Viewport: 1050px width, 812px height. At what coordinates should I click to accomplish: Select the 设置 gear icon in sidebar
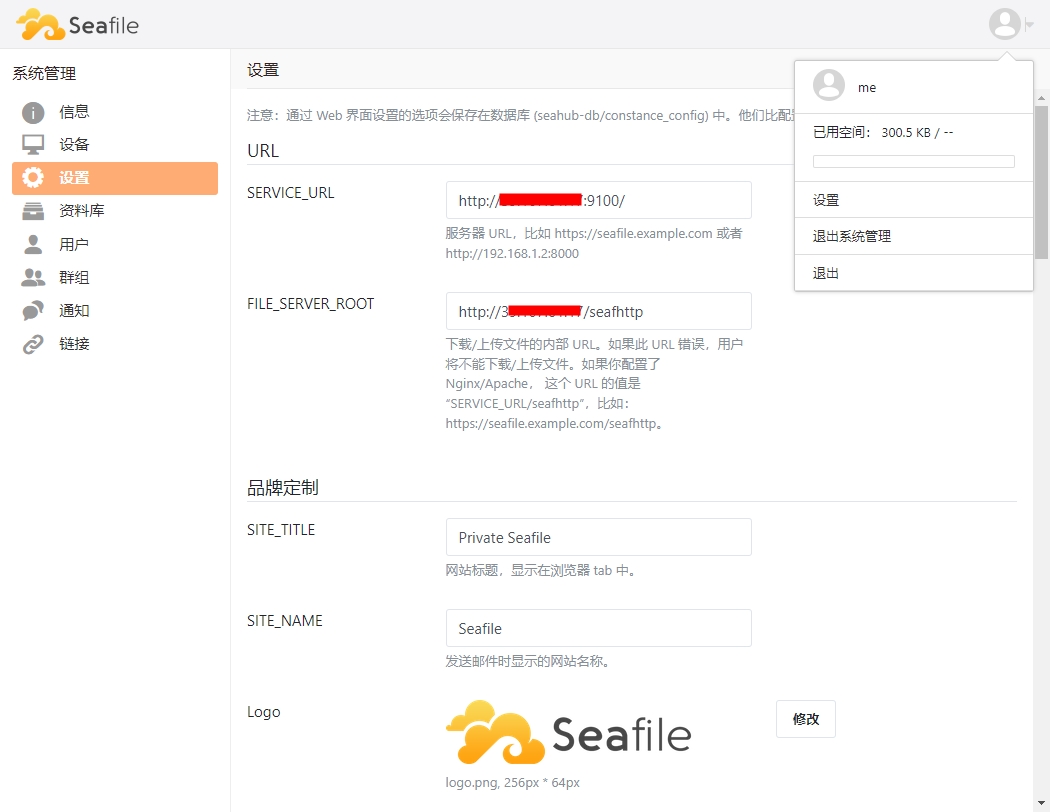[x=33, y=178]
